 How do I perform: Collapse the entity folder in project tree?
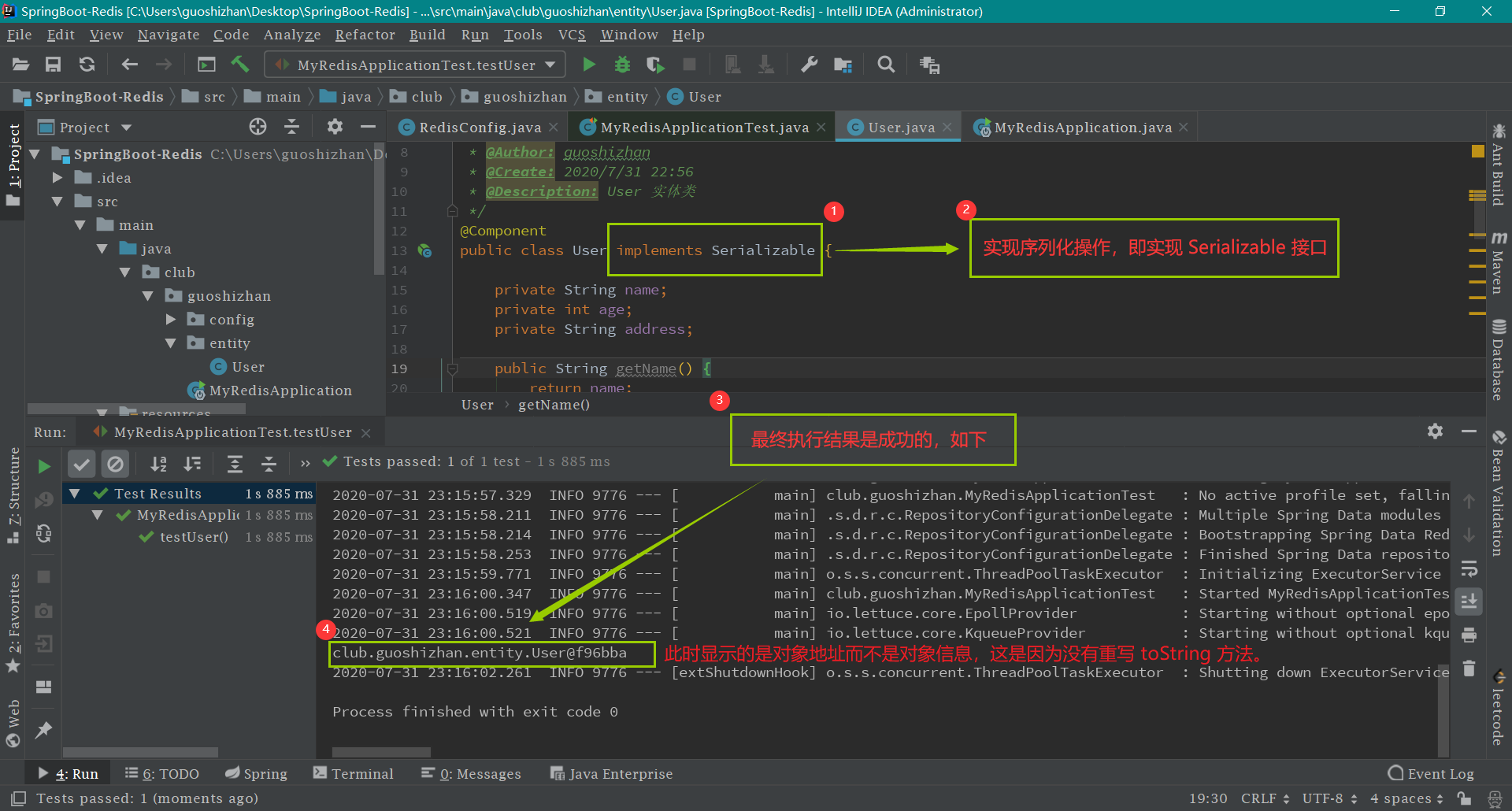click(x=171, y=343)
